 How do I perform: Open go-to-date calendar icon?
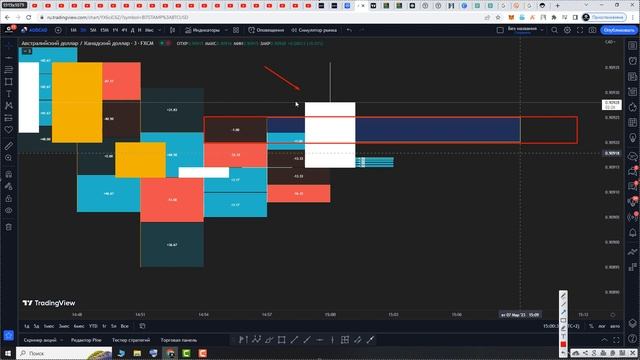[x=142, y=326]
